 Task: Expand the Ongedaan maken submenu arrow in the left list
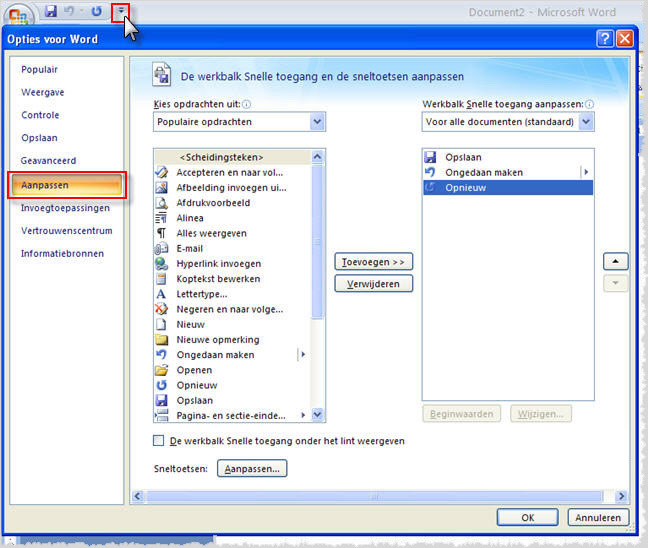click(303, 355)
